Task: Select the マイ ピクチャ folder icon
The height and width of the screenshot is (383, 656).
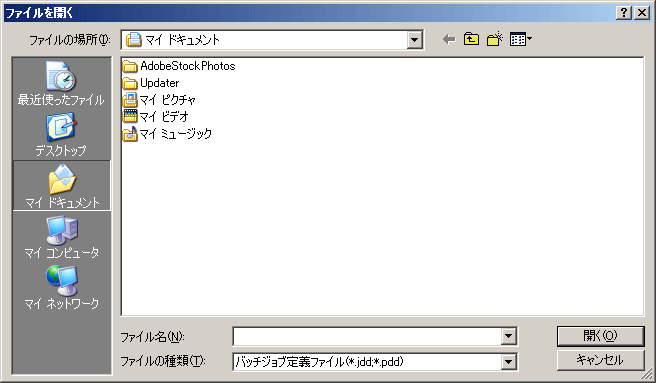Action: [130, 100]
